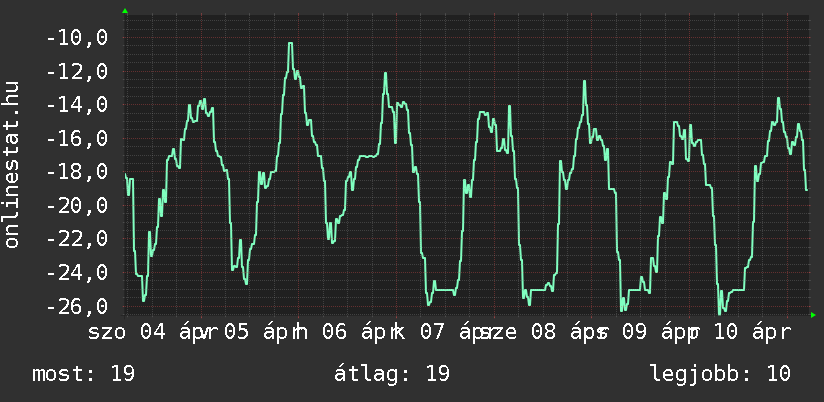This screenshot has height=402, width=824.
Task: Click the -12,0 y-axis tick label
Action: (76, 72)
